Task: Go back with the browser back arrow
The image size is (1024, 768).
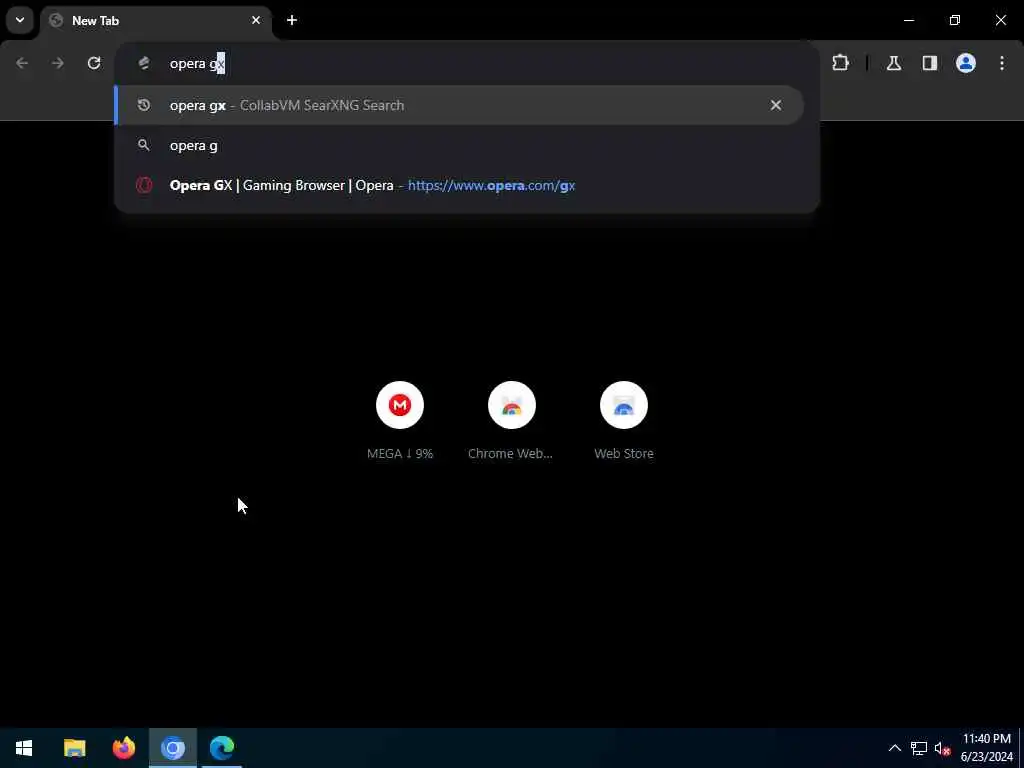Action: [22, 63]
